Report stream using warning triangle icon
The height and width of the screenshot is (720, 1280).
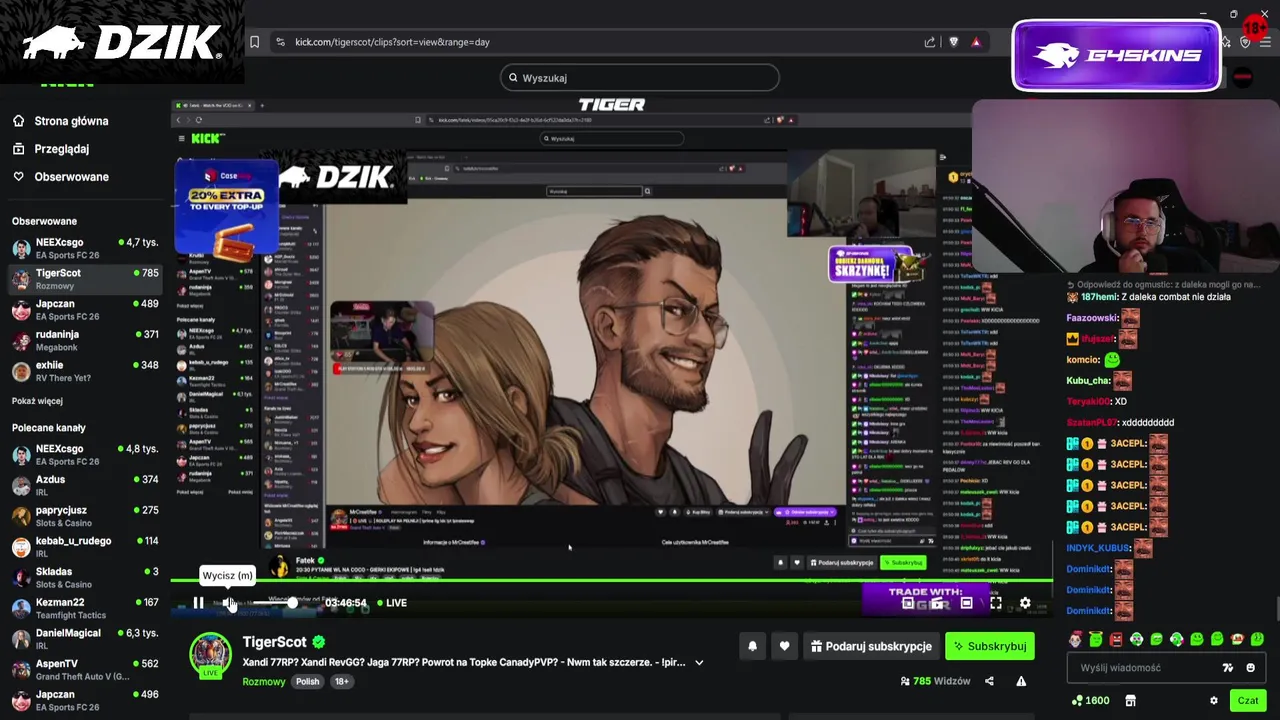tap(1021, 681)
